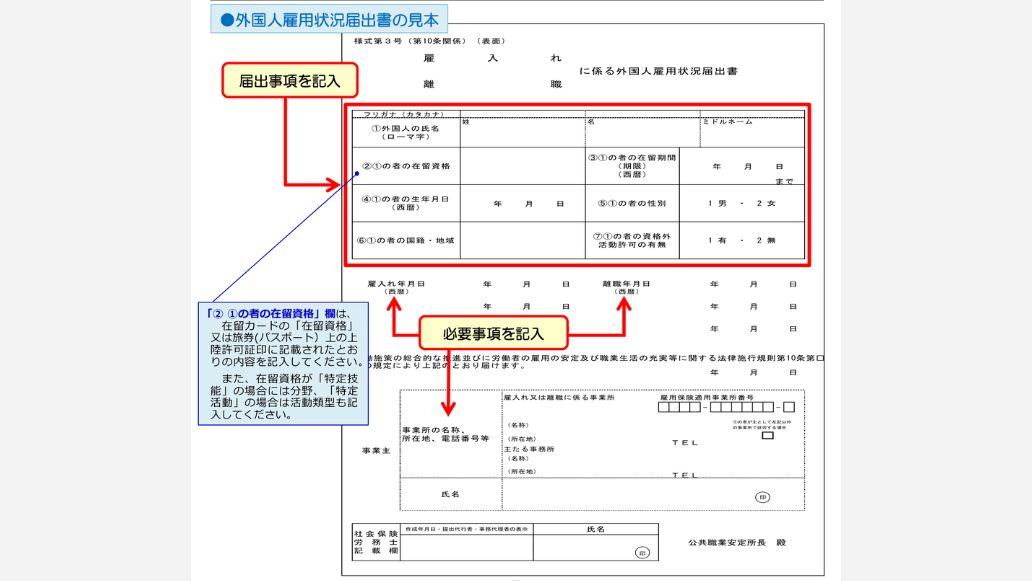This screenshot has height=581, width=1032.
Task: Click the 印 seal mark beside 氏名
Action: (761, 496)
